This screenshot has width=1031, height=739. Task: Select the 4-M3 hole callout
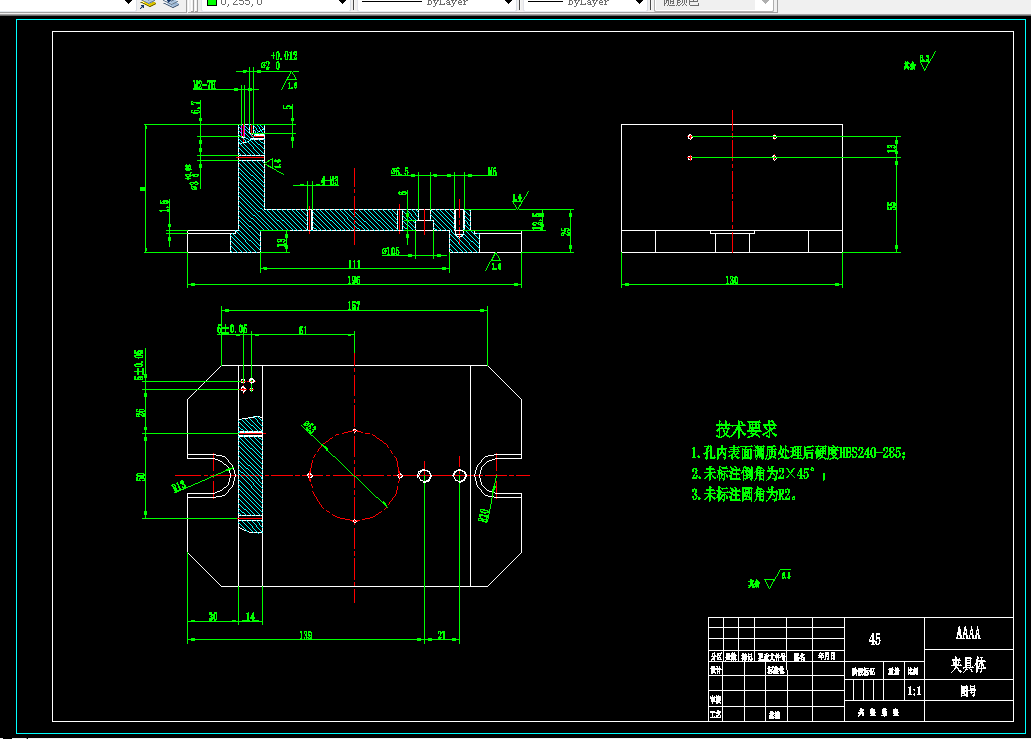point(329,180)
